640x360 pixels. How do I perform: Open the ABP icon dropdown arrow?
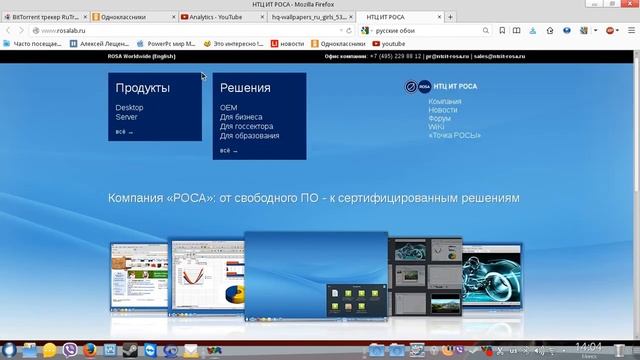[x=617, y=31]
